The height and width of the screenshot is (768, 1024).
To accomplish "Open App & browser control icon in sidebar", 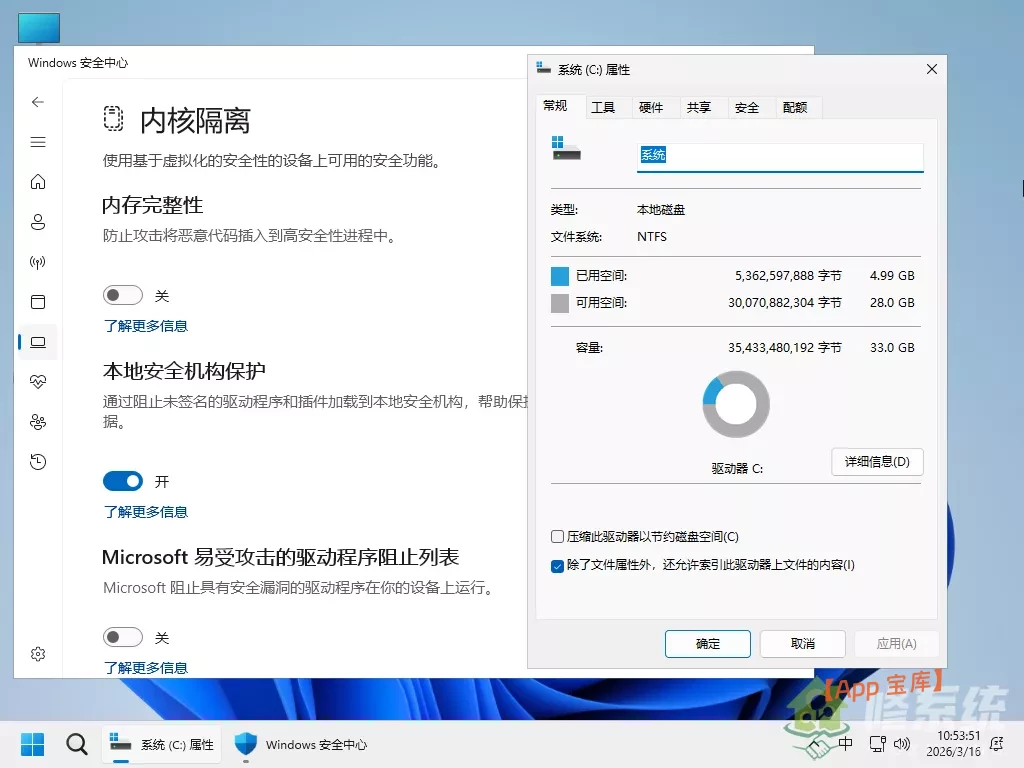I will coord(38,302).
